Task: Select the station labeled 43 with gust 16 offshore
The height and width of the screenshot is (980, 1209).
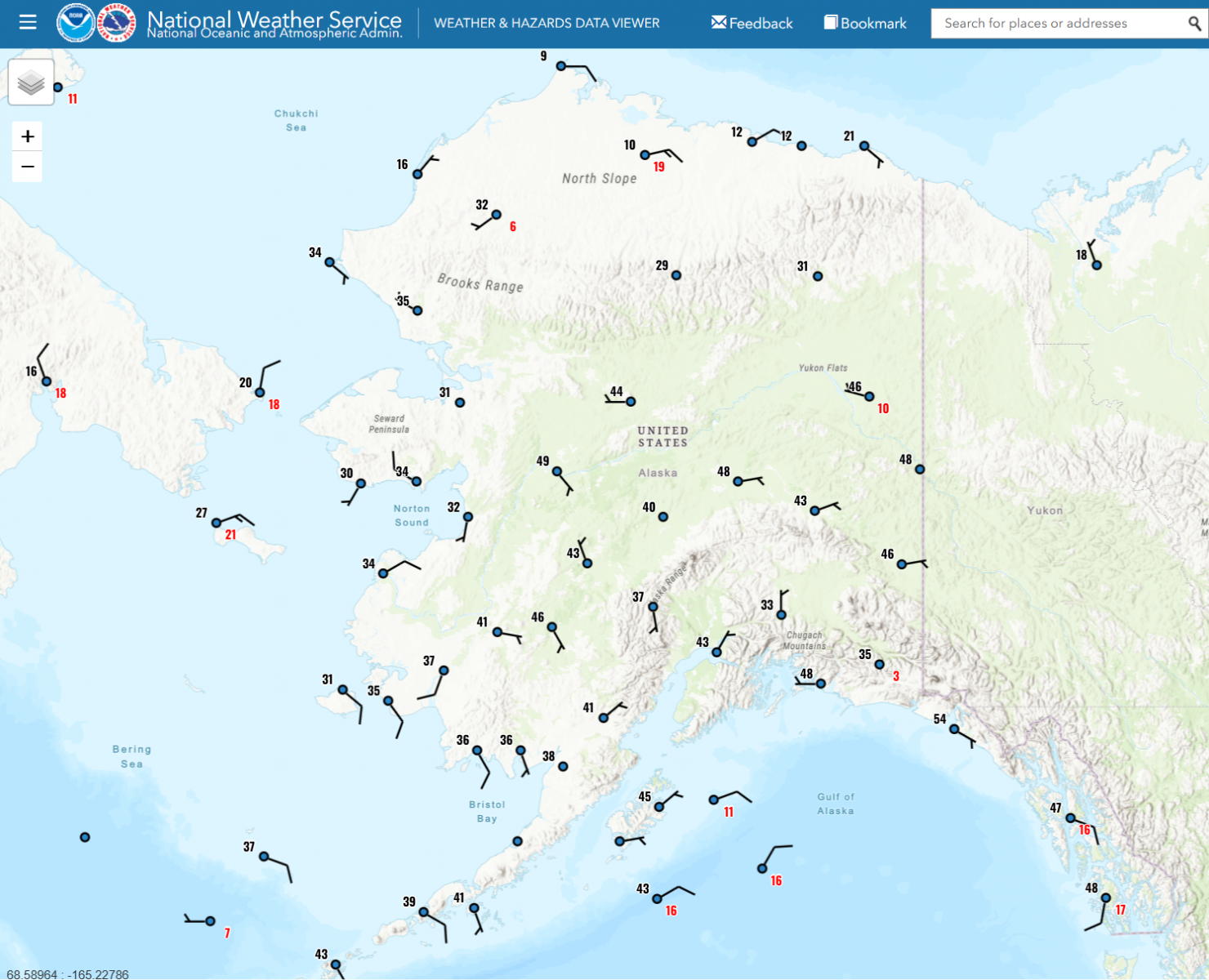Action: point(657,898)
